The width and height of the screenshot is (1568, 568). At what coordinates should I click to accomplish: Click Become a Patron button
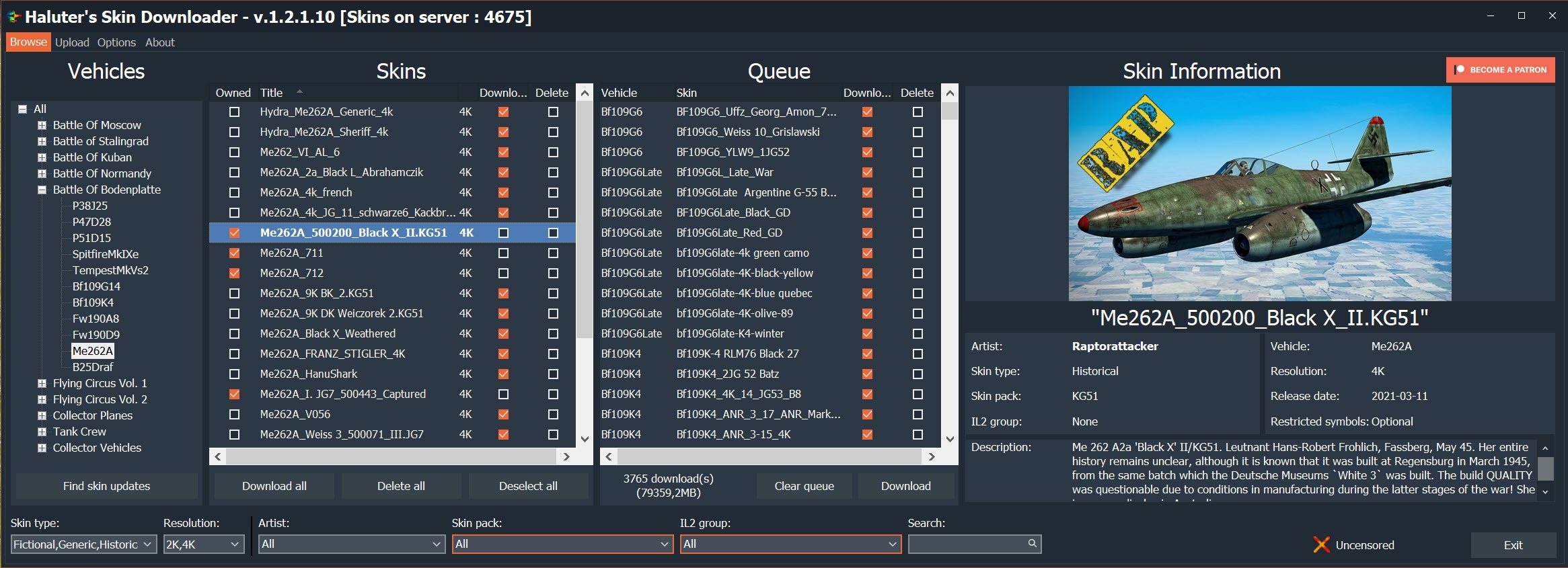[1501, 70]
